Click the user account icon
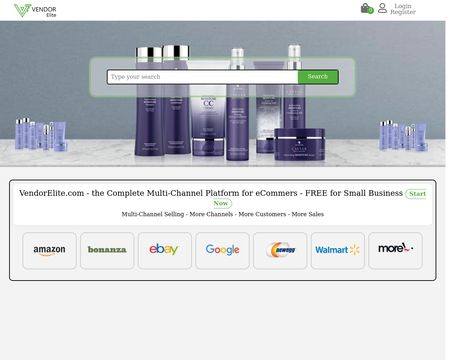The width and height of the screenshot is (450, 360). click(382, 8)
